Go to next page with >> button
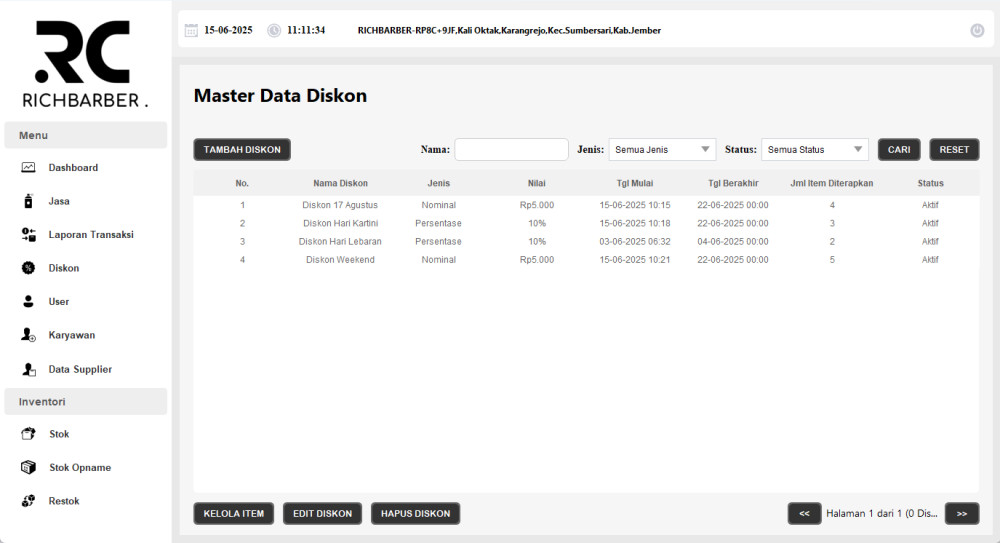1000x543 pixels. coord(961,514)
